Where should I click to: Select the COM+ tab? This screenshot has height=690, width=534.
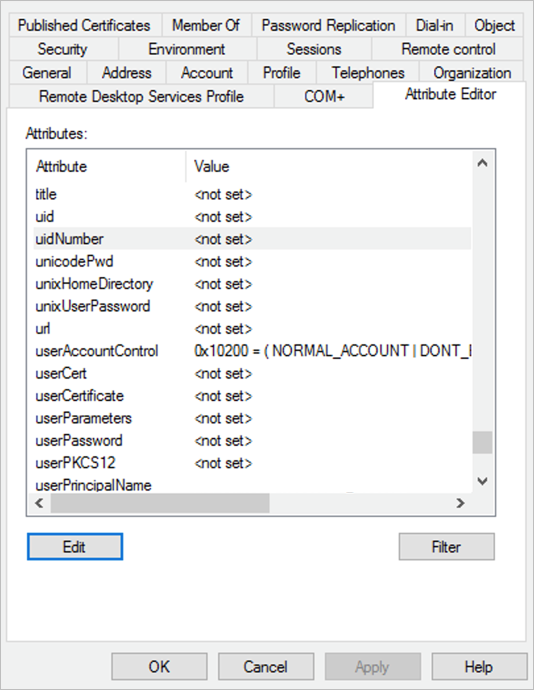coord(324,96)
